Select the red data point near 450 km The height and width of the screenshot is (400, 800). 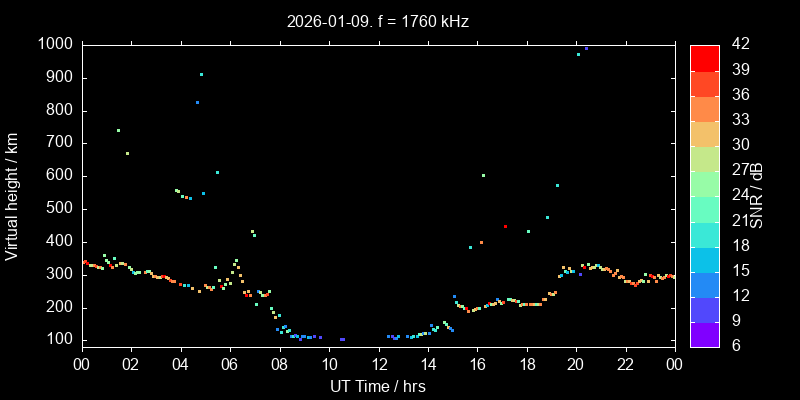[506, 226]
